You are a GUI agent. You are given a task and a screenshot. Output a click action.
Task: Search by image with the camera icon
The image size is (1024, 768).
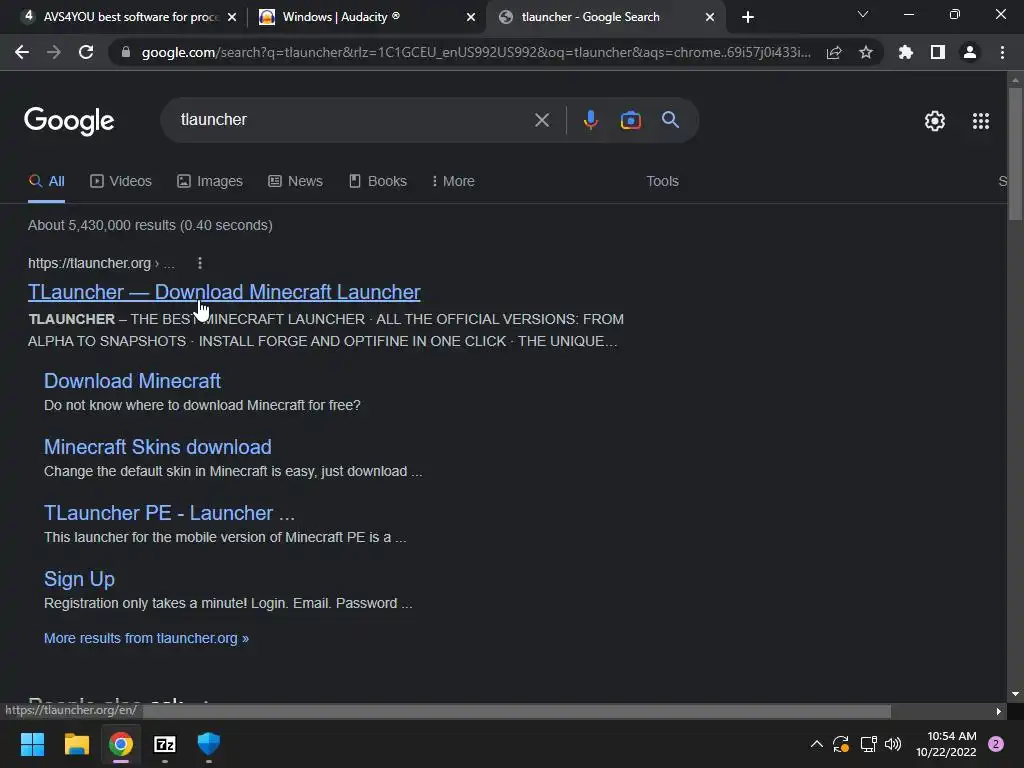coord(630,120)
